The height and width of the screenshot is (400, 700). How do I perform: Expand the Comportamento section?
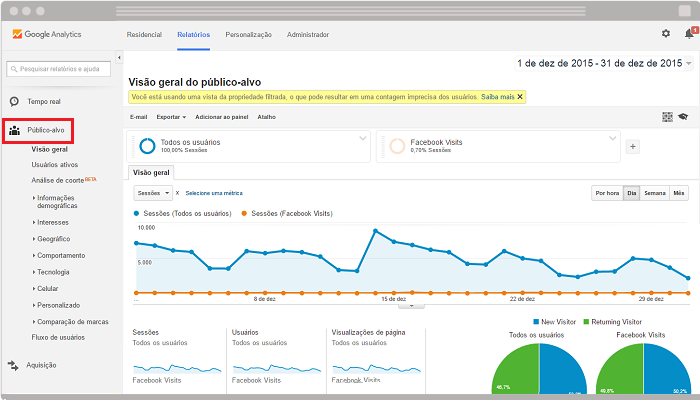pyautogui.click(x=59, y=255)
